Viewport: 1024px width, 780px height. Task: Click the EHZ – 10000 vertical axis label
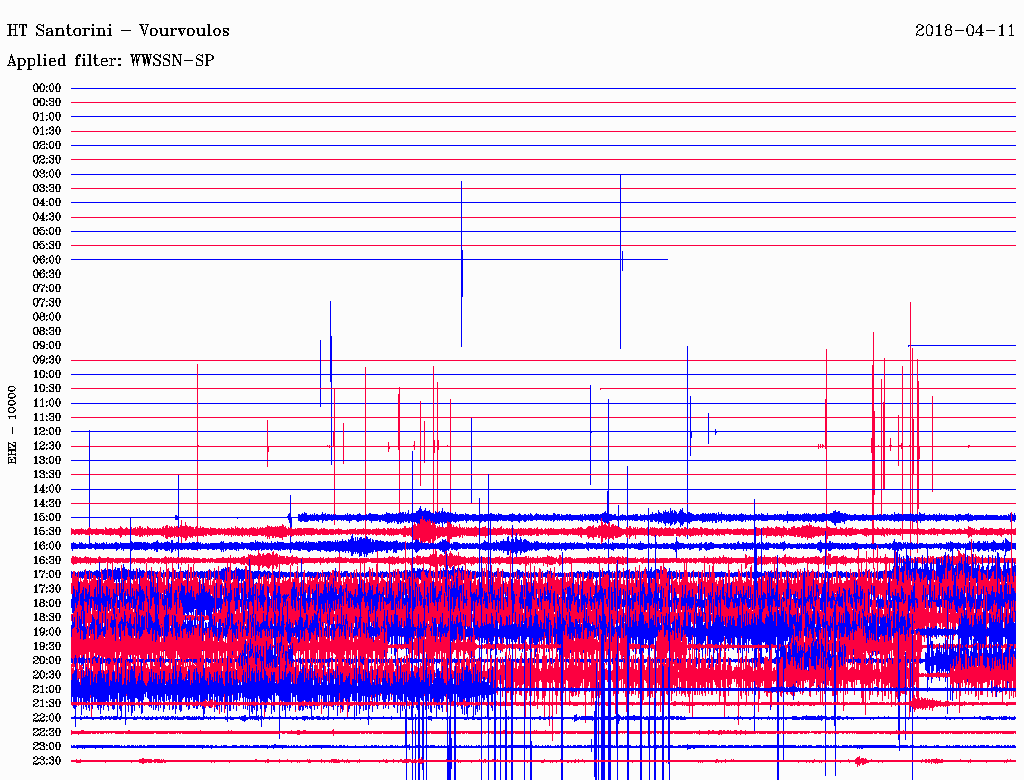coord(13,423)
